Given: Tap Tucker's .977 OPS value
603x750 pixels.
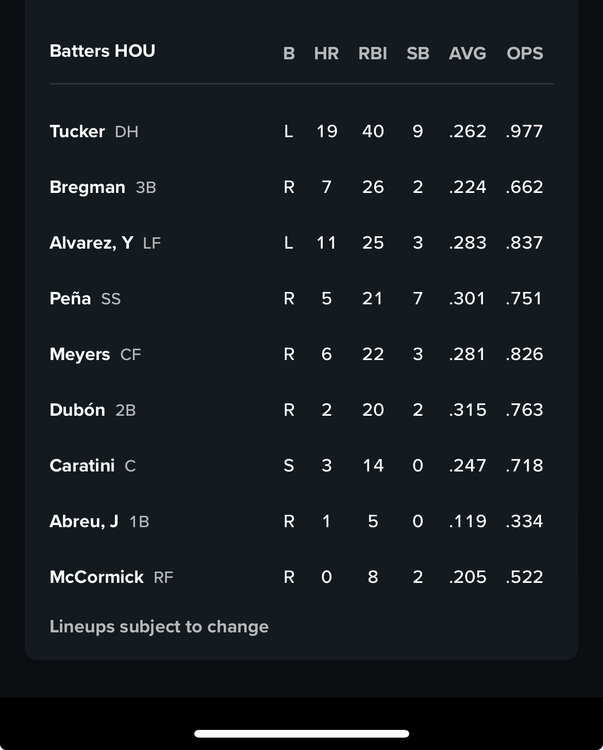Looking at the screenshot, I should (x=525, y=131).
